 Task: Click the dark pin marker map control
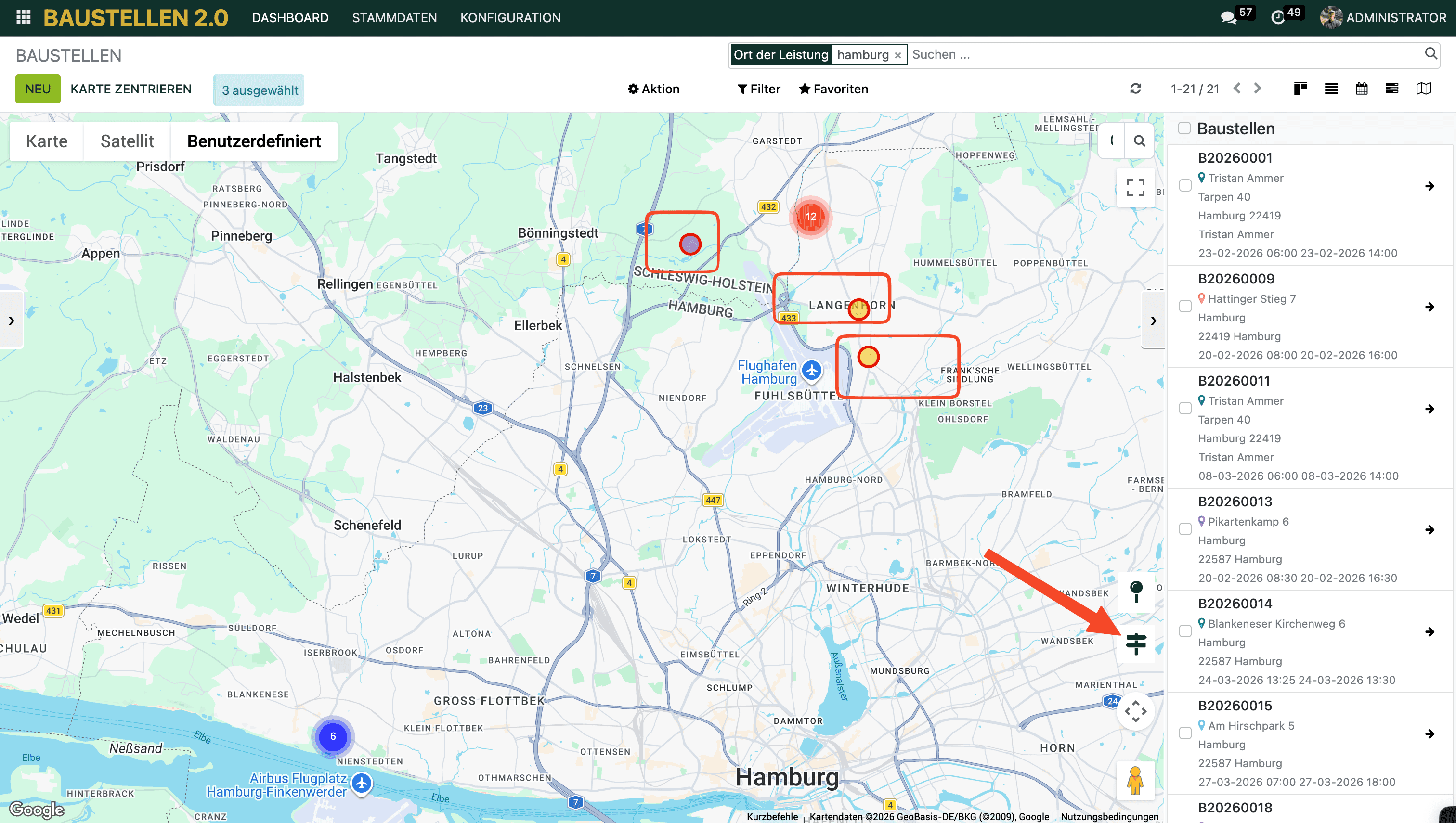click(1135, 591)
